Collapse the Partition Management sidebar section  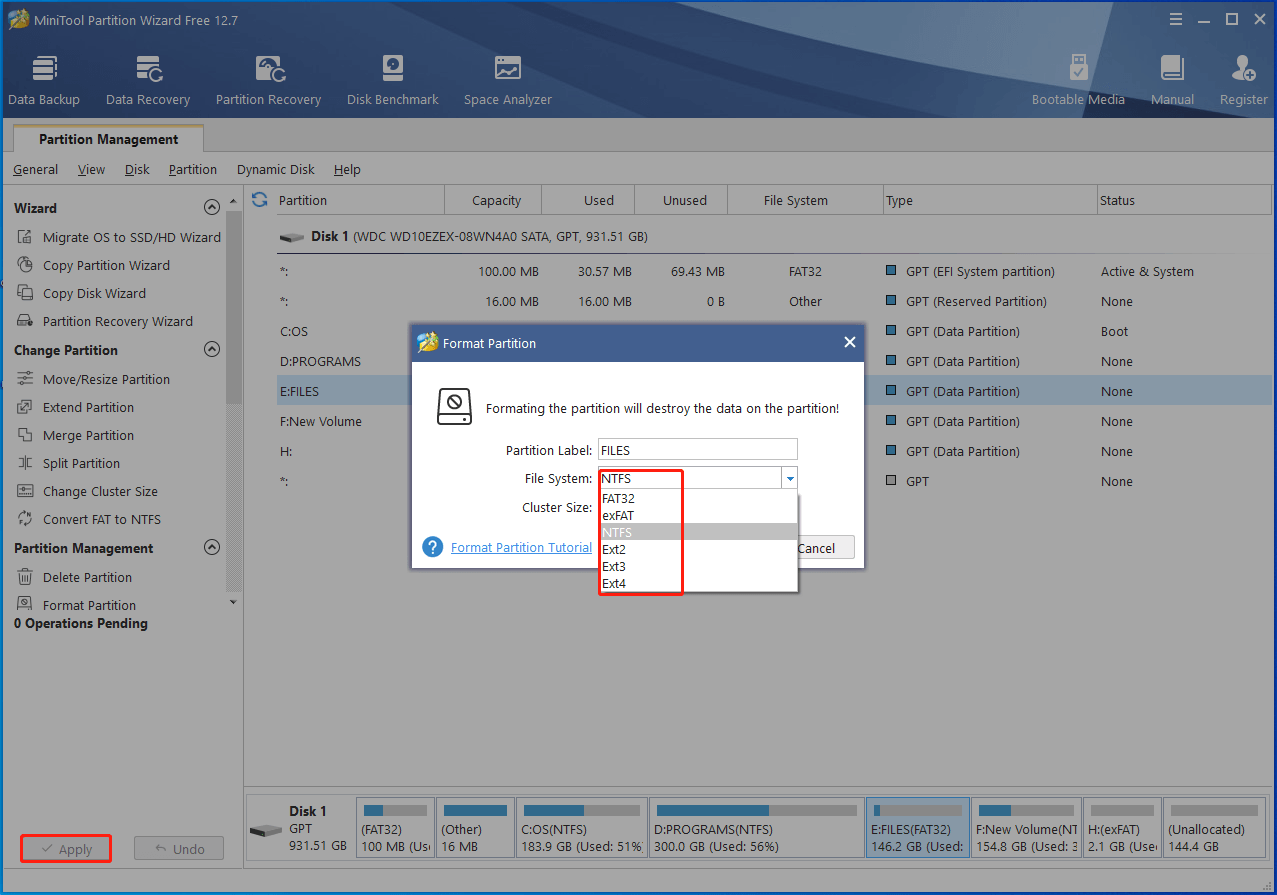pos(211,548)
